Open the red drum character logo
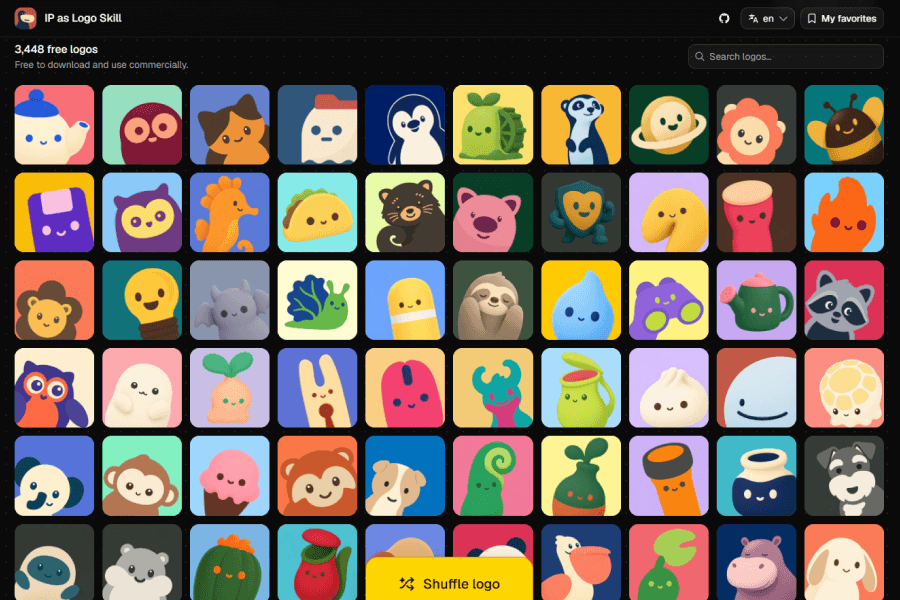The width and height of the screenshot is (900, 600). (x=757, y=212)
